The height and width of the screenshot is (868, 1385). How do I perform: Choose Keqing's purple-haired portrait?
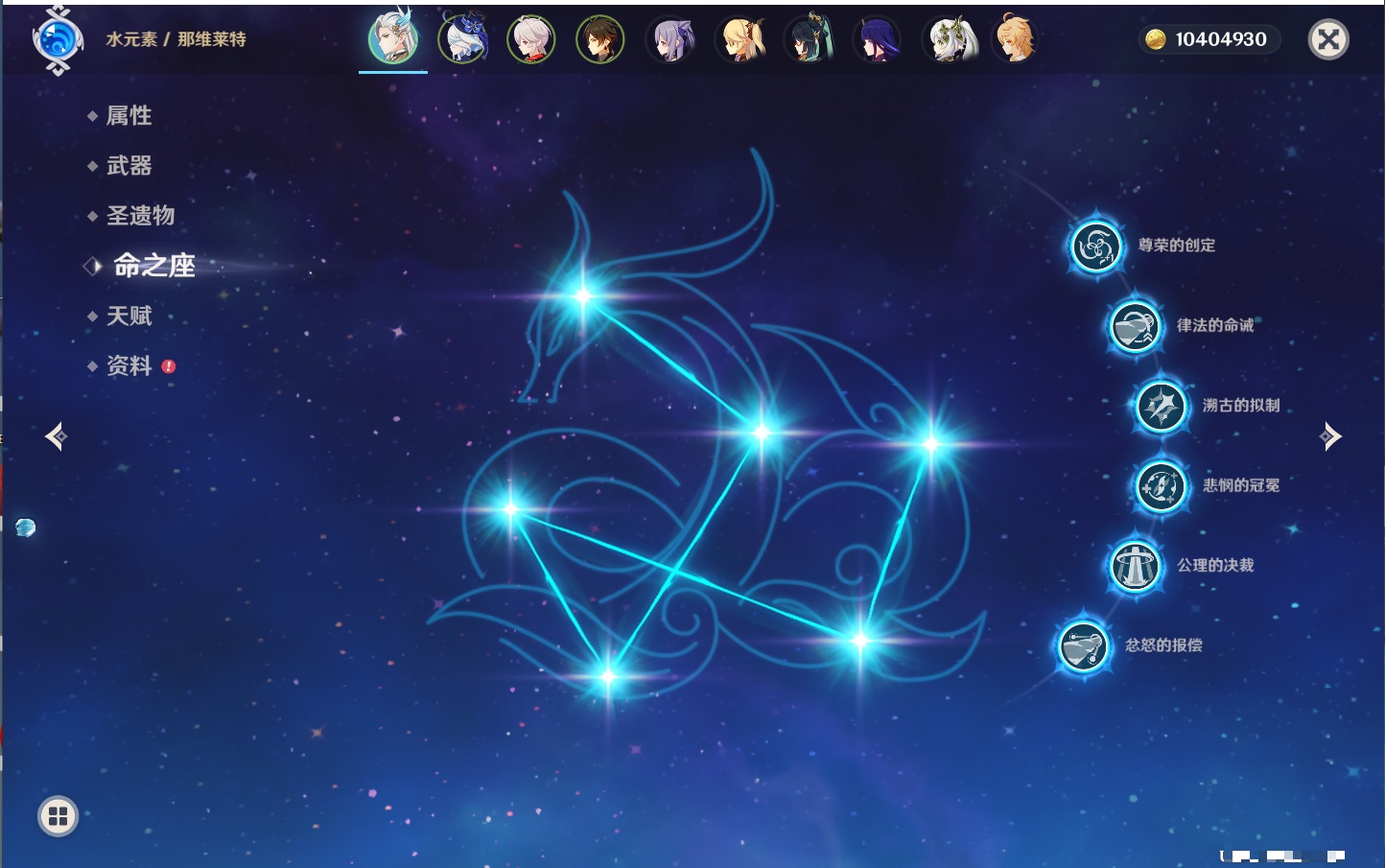tap(670, 40)
